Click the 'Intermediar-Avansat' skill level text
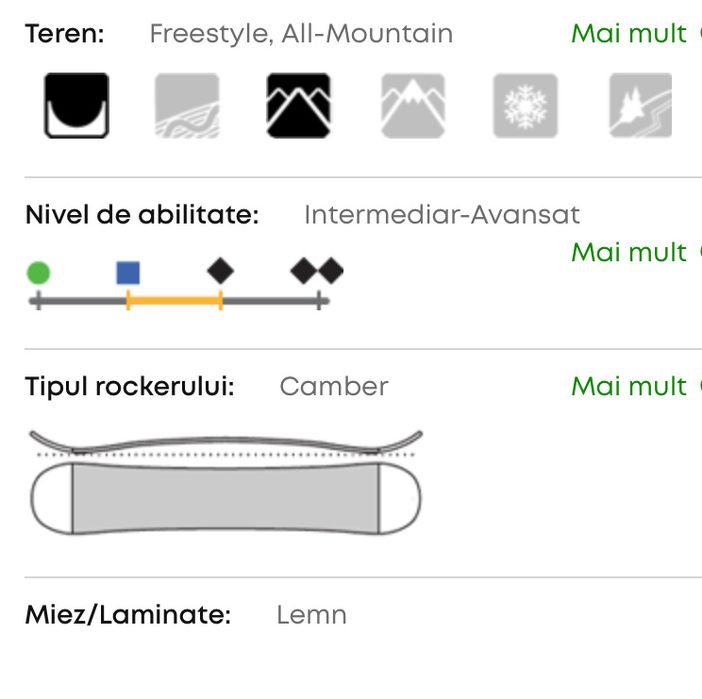Image resolution: width=702 pixels, height=699 pixels. pos(442,215)
